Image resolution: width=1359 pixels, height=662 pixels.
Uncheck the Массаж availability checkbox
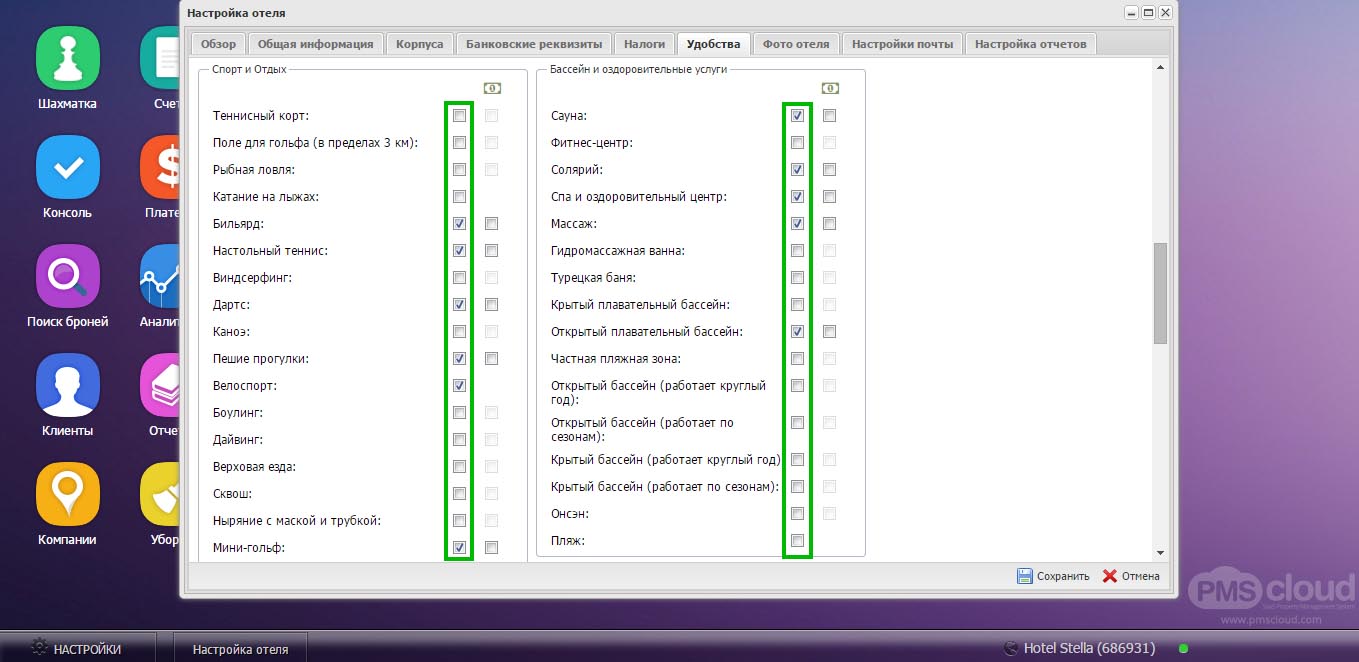click(x=797, y=224)
